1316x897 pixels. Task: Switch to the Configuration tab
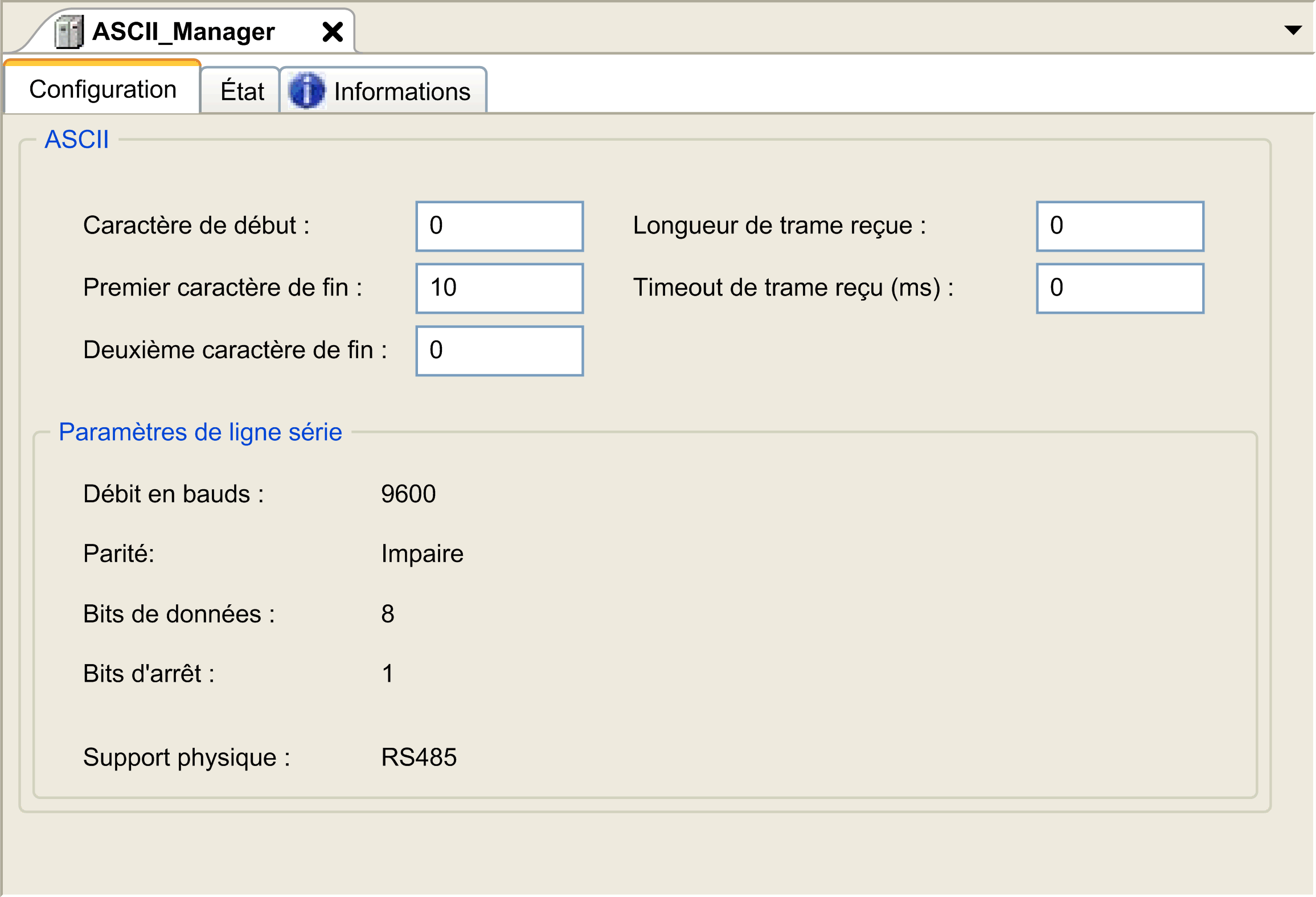103,89
